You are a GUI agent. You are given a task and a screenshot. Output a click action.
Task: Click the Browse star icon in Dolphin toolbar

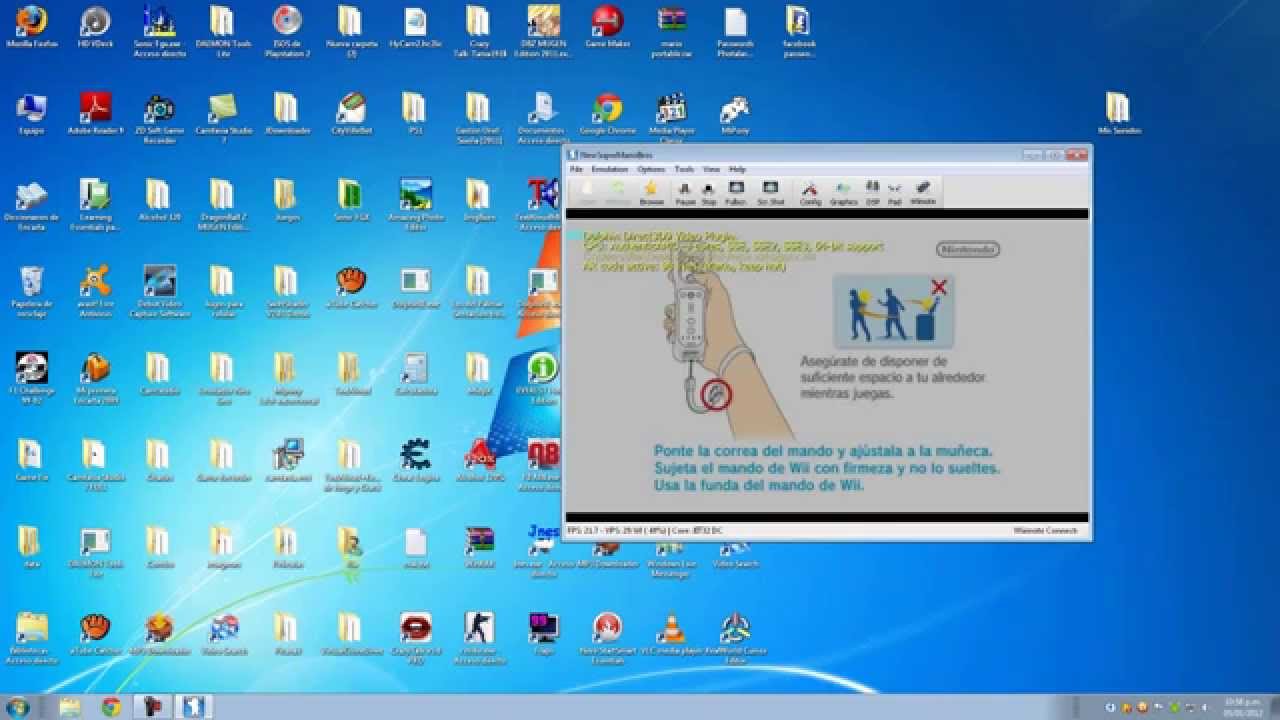651,191
